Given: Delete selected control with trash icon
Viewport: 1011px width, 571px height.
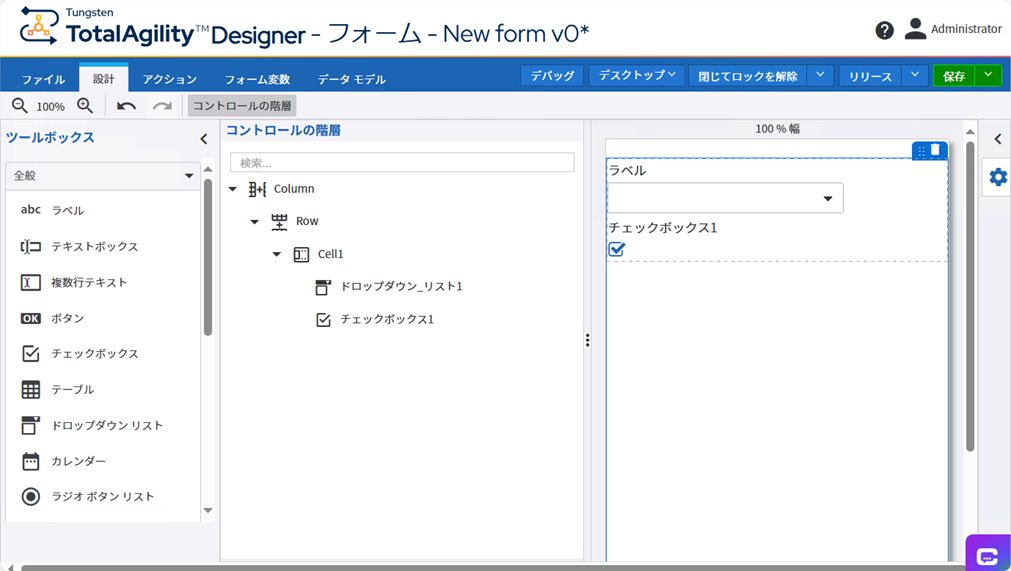Looking at the screenshot, I should [x=936, y=150].
